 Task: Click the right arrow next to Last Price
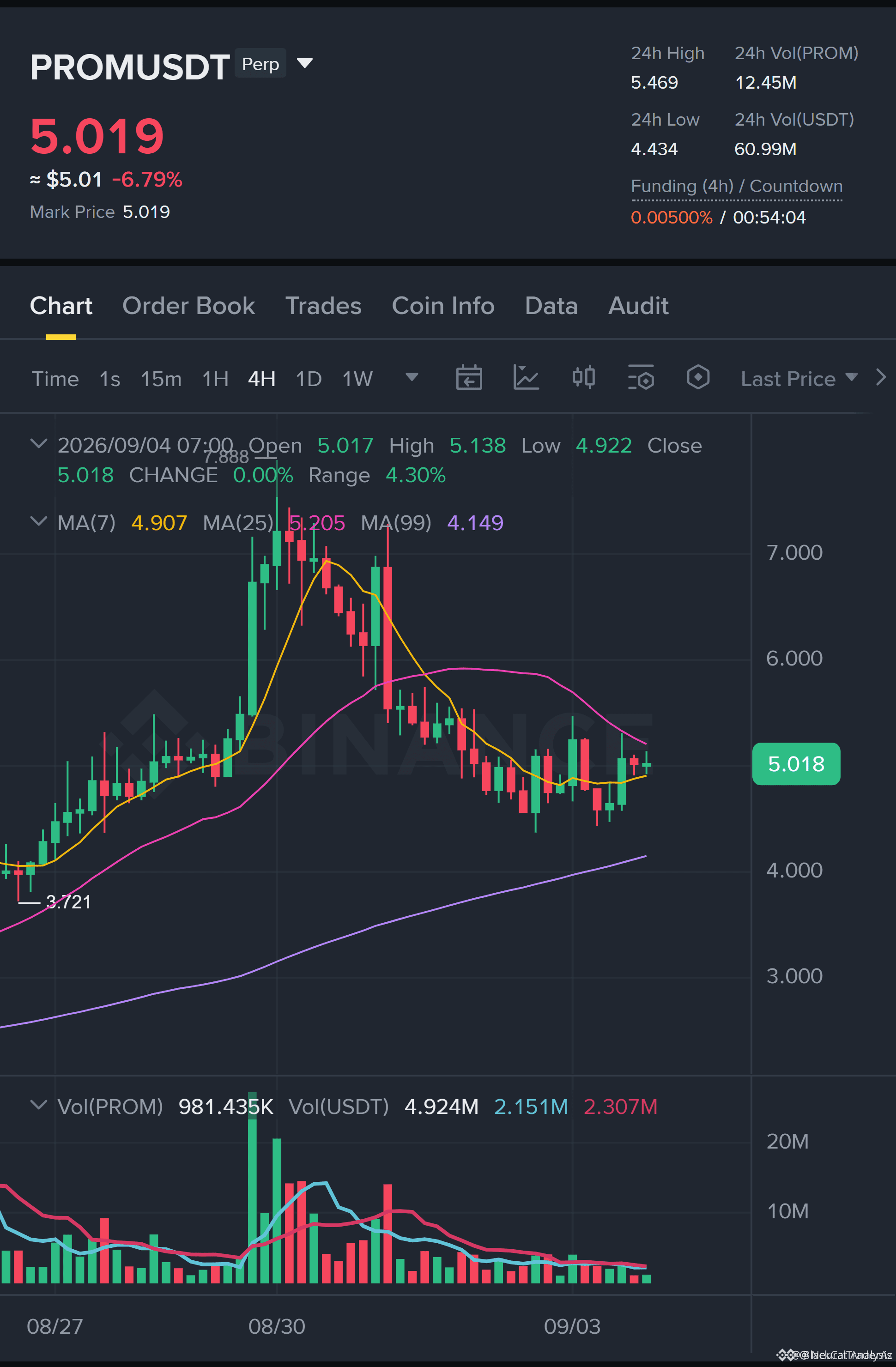click(880, 377)
